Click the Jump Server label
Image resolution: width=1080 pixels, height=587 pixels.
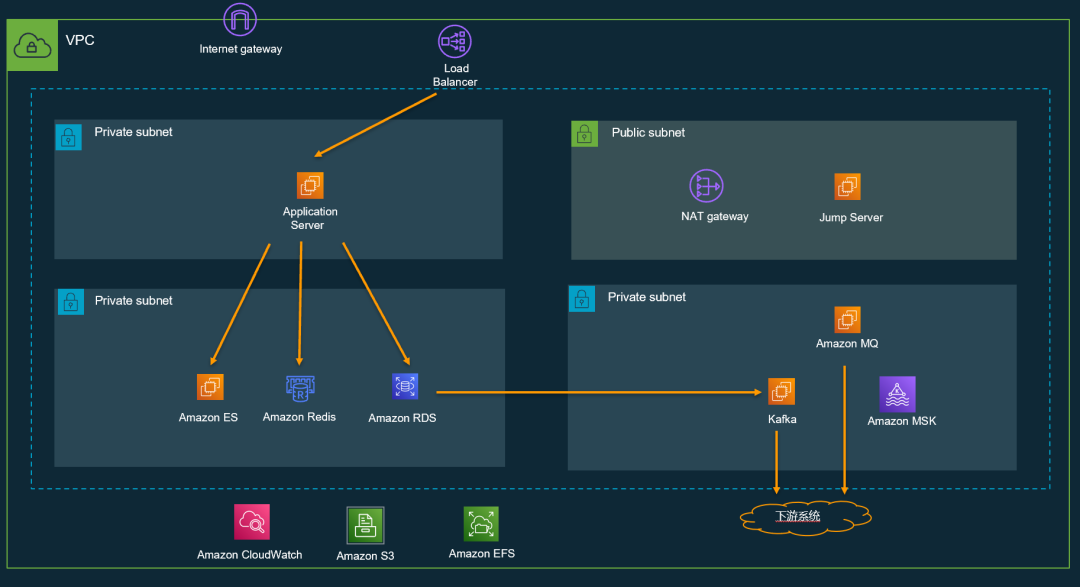coord(851,217)
